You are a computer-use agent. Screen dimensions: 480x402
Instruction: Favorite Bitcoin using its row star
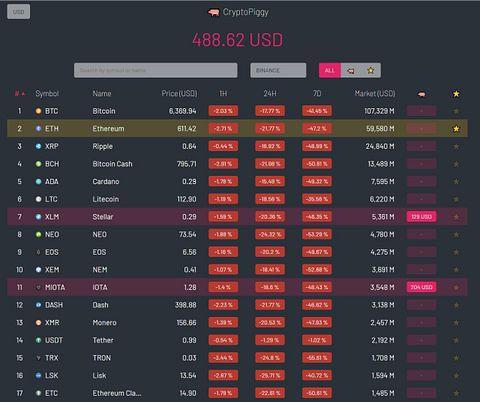click(456, 111)
